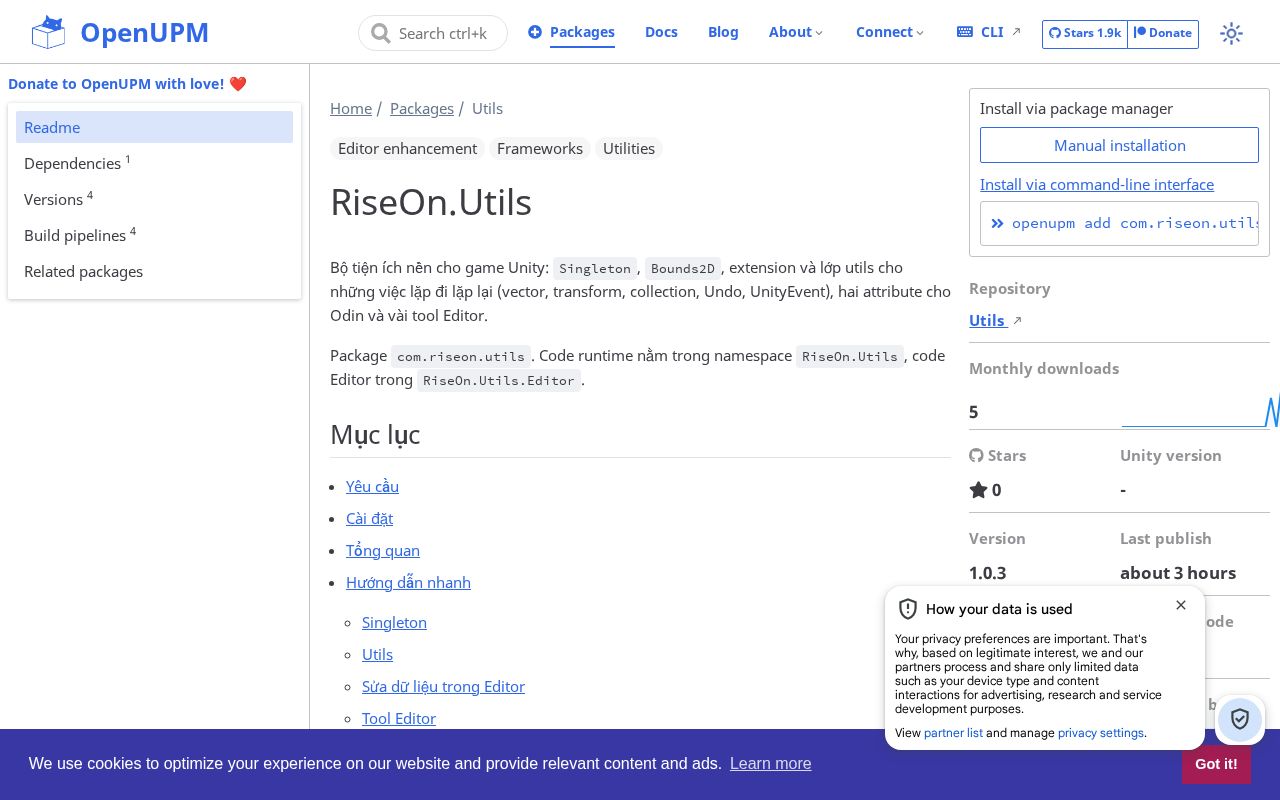Jump to the Singleton section link
Image resolution: width=1280 pixels, height=800 pixels.
pos(394,622)
